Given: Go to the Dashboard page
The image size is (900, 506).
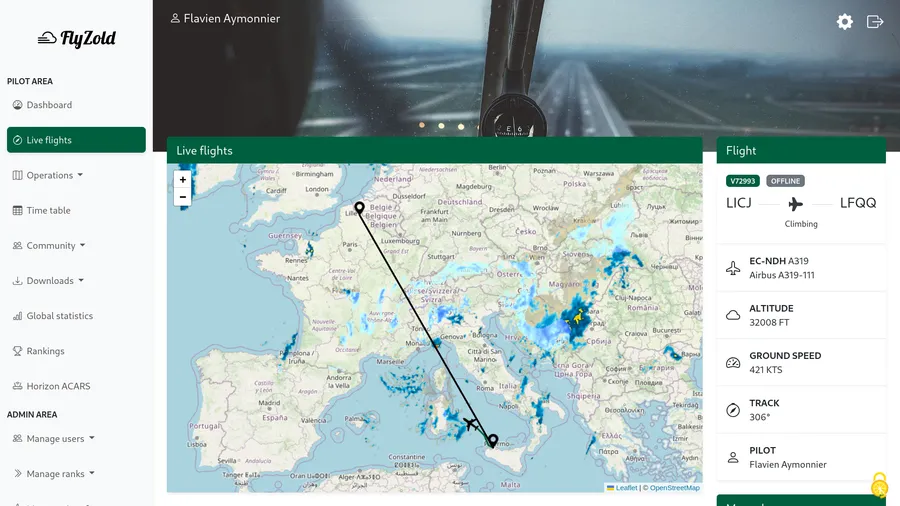Looking at the screenshot, I should 48,105.
